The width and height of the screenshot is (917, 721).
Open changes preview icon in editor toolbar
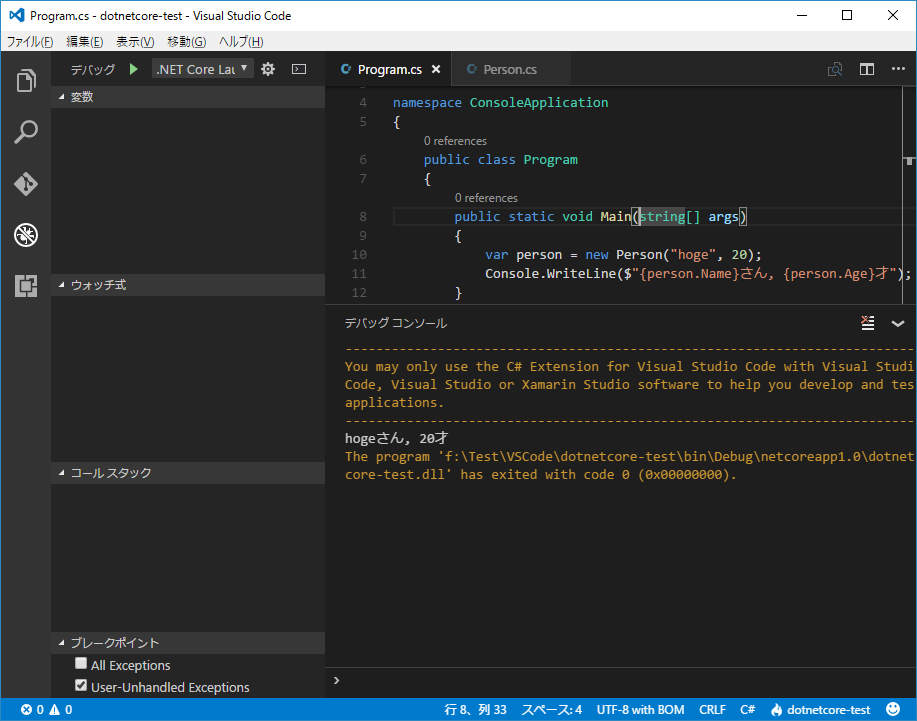[835, 69]
